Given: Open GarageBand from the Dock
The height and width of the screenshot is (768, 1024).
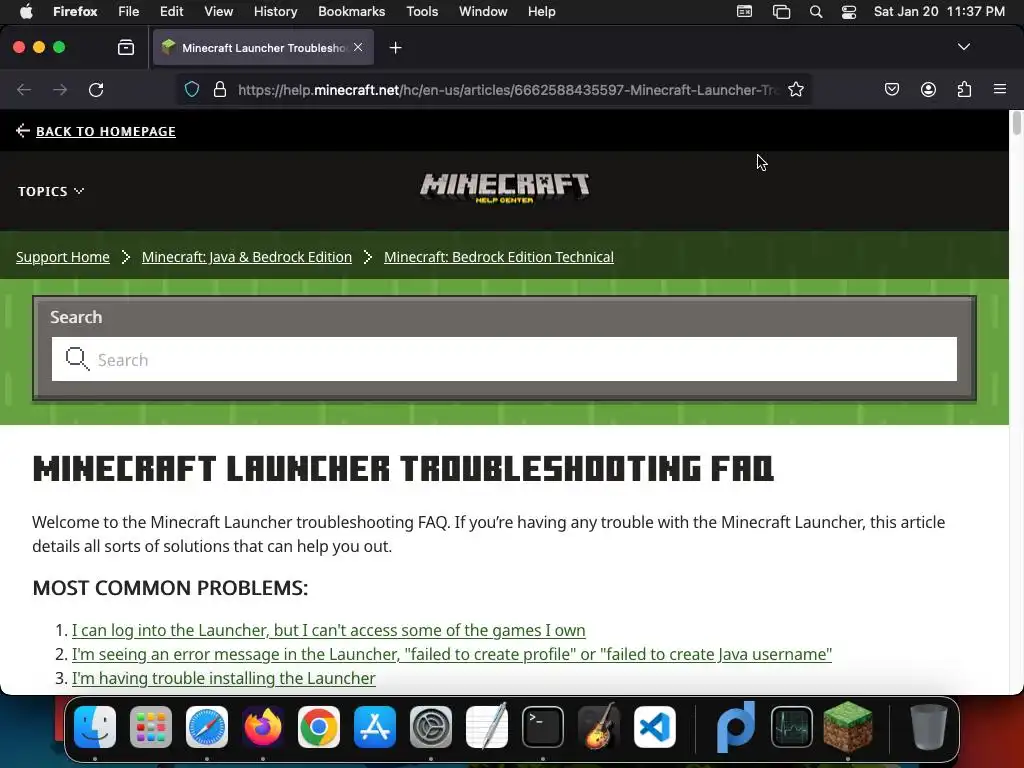Looking at the screenshot, I should coord(599,727).
